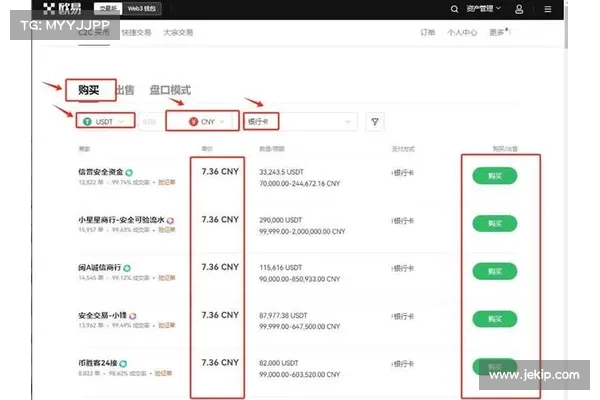Open the 资产管理 dropdown menu
Image resolution: width=600 pixels, height=400 pixels.
[485, 9]
